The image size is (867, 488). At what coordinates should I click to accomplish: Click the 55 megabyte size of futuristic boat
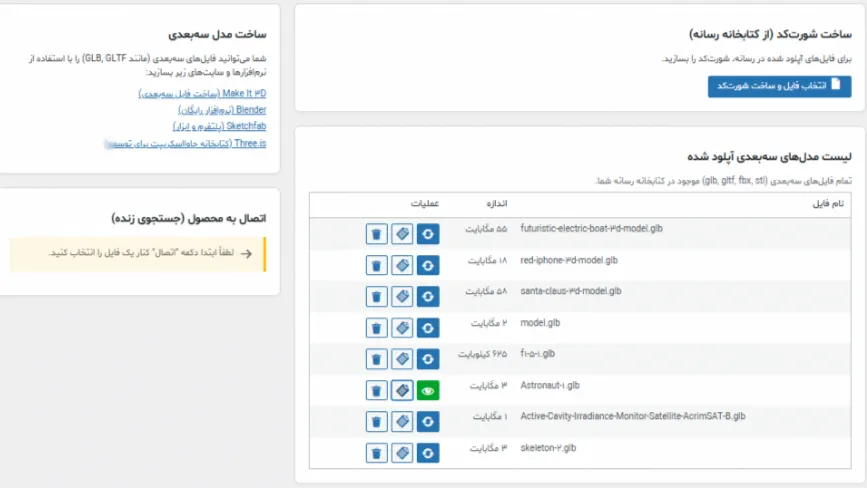(x=486, y=229)
